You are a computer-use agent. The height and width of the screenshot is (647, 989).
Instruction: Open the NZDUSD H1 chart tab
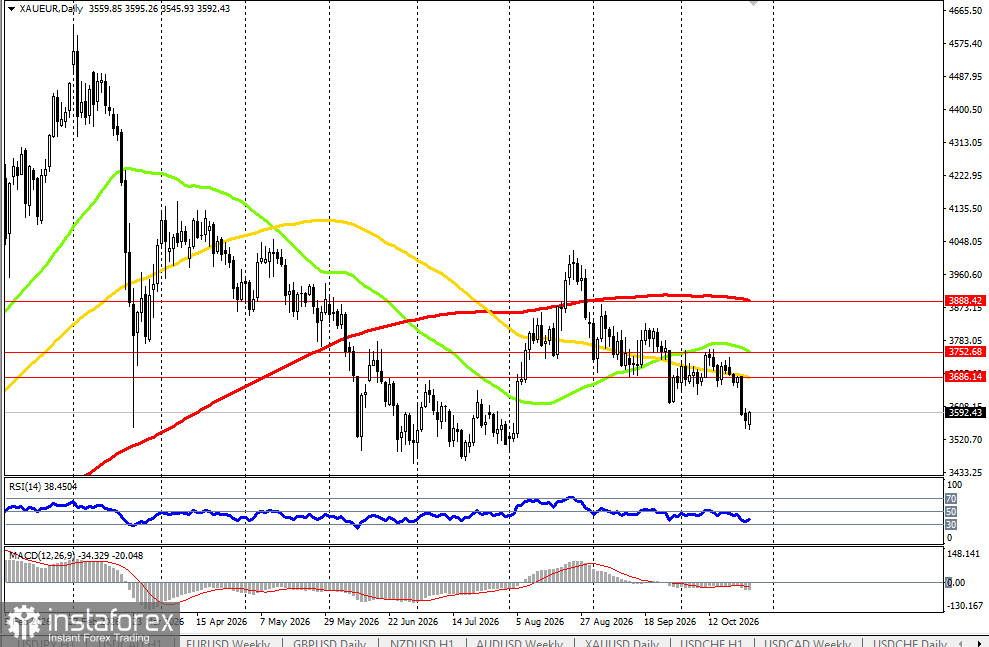[x=421, y=643]
